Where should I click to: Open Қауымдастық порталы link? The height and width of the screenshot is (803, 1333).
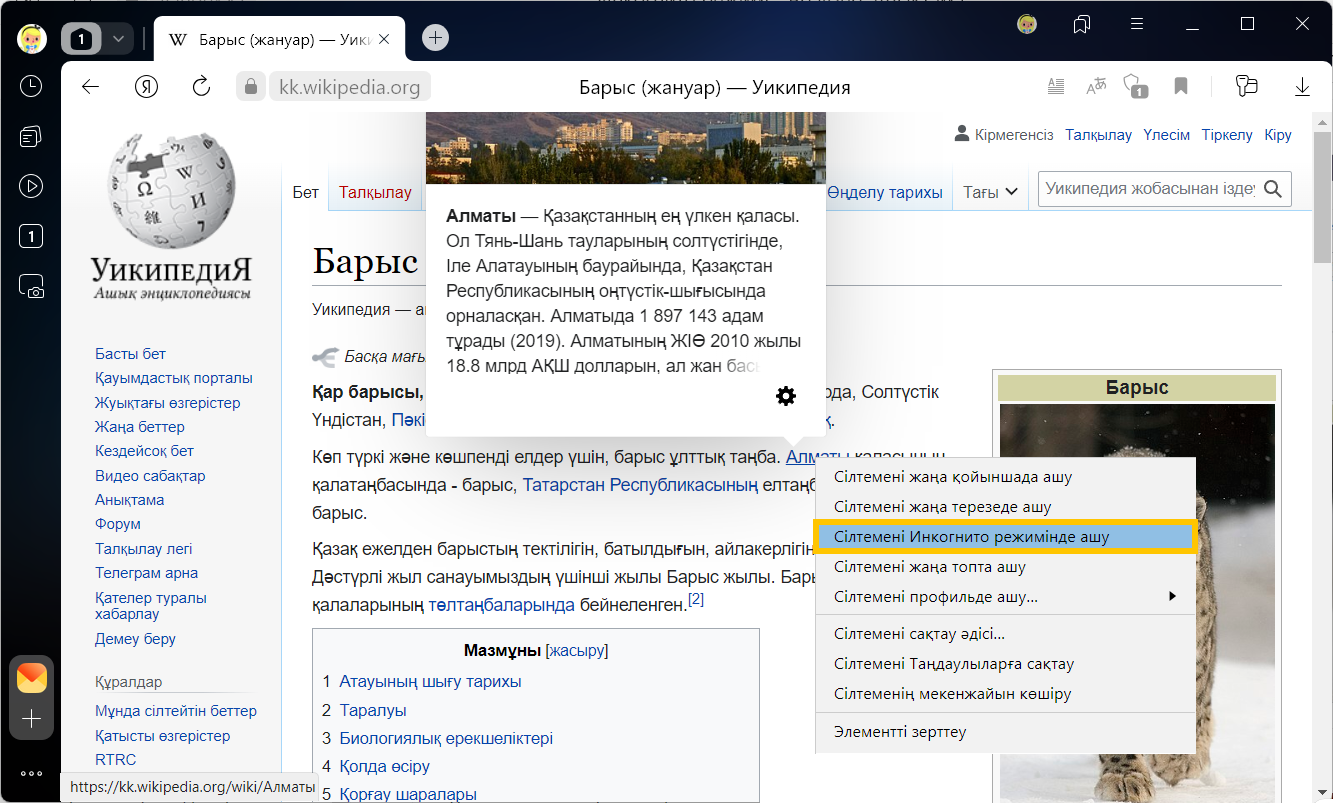point(174,378)
